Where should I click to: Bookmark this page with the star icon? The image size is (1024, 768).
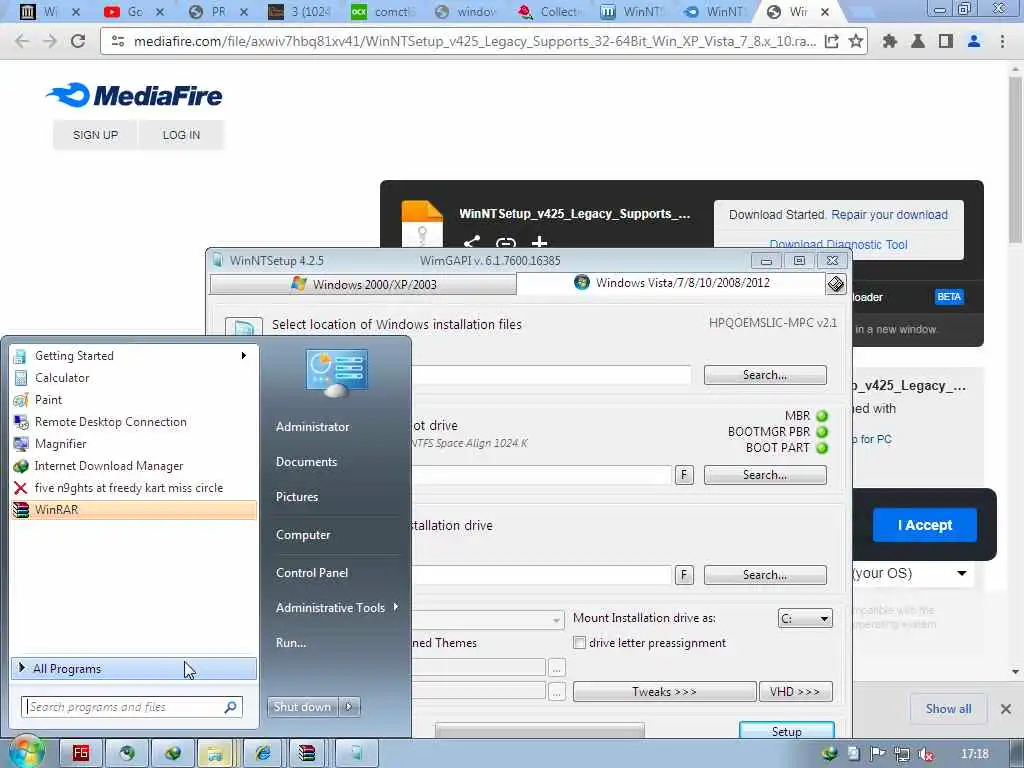(856, 41)
